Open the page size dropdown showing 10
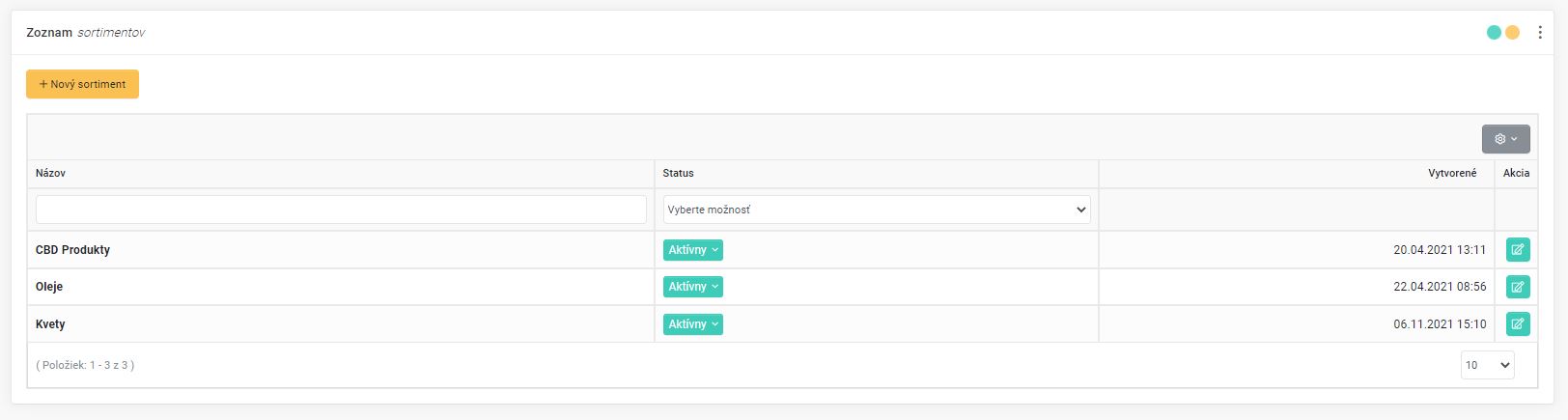This screenshot has height=420, width=1568. click(x=1486, y=365)
